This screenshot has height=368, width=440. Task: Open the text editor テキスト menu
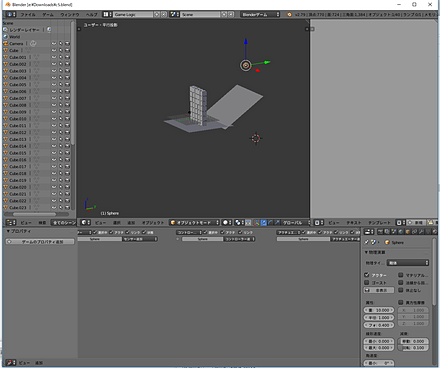353,222
